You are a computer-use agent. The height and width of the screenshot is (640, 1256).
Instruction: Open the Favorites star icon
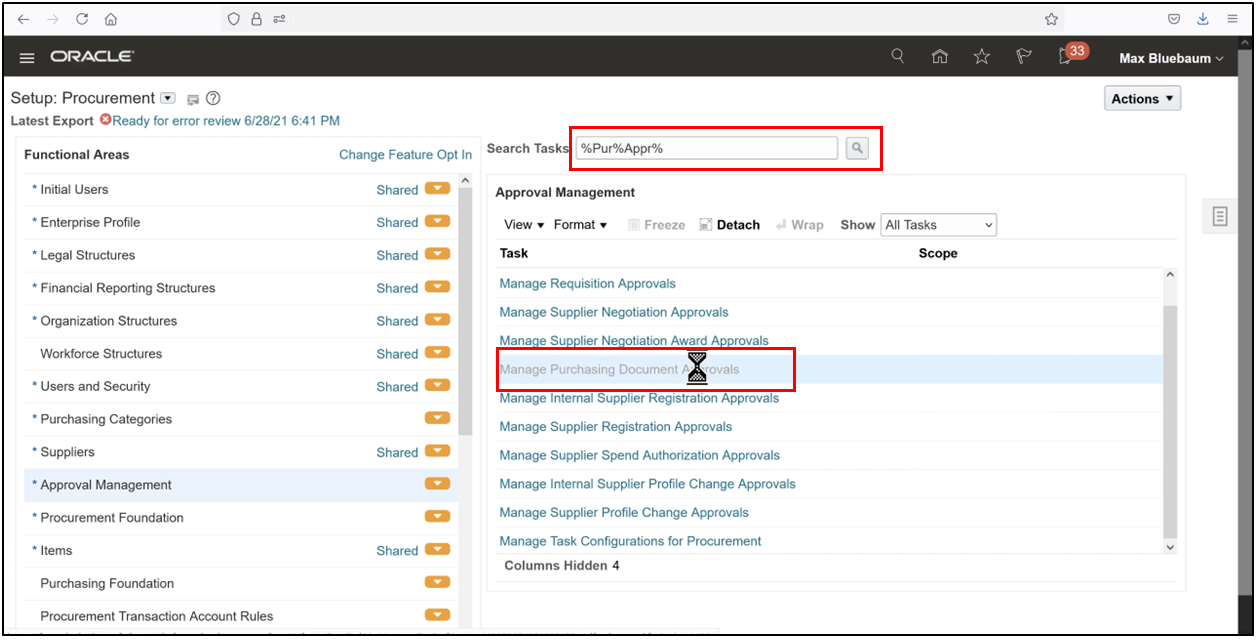[981, 57]
